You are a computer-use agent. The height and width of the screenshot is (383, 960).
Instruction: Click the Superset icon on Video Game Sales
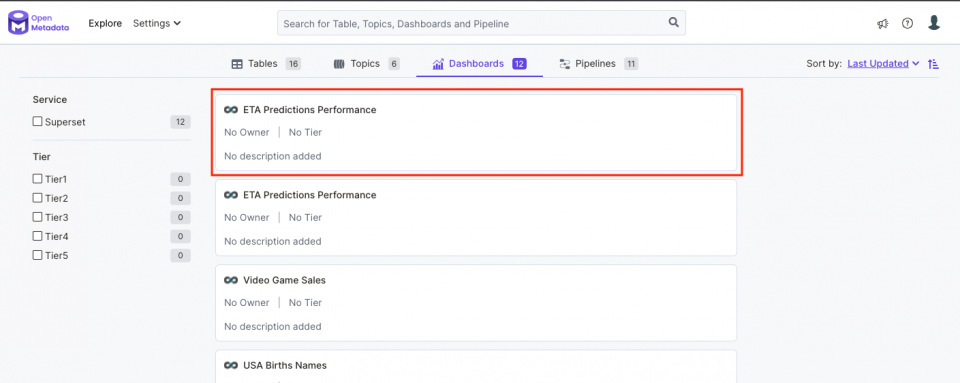pos(231,280)
